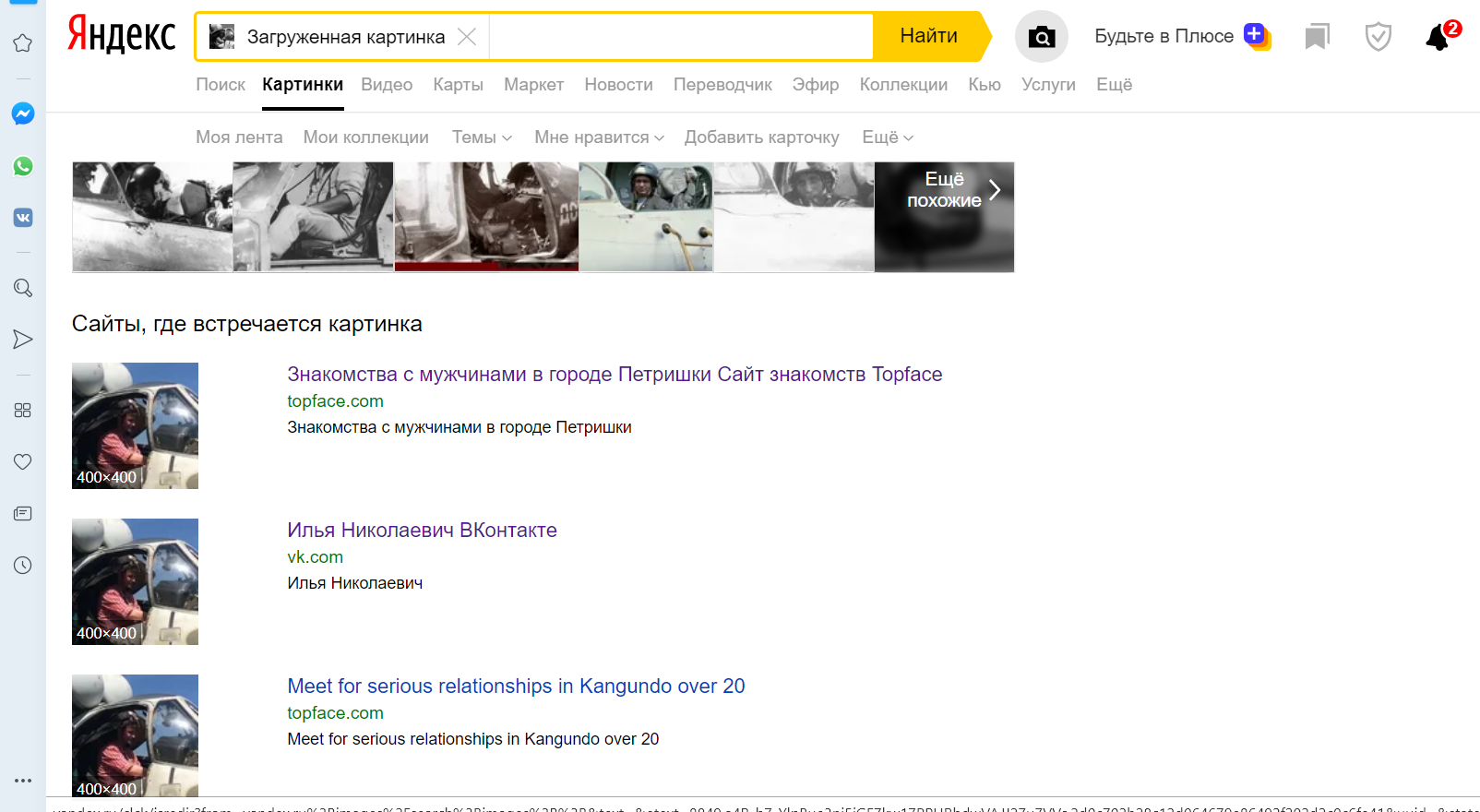
Task: Open the Карты tab
Action: [459, 85]
